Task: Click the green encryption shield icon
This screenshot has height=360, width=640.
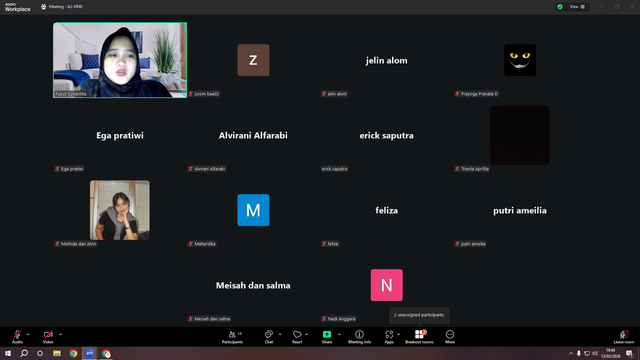Action: tap(560, 7)
